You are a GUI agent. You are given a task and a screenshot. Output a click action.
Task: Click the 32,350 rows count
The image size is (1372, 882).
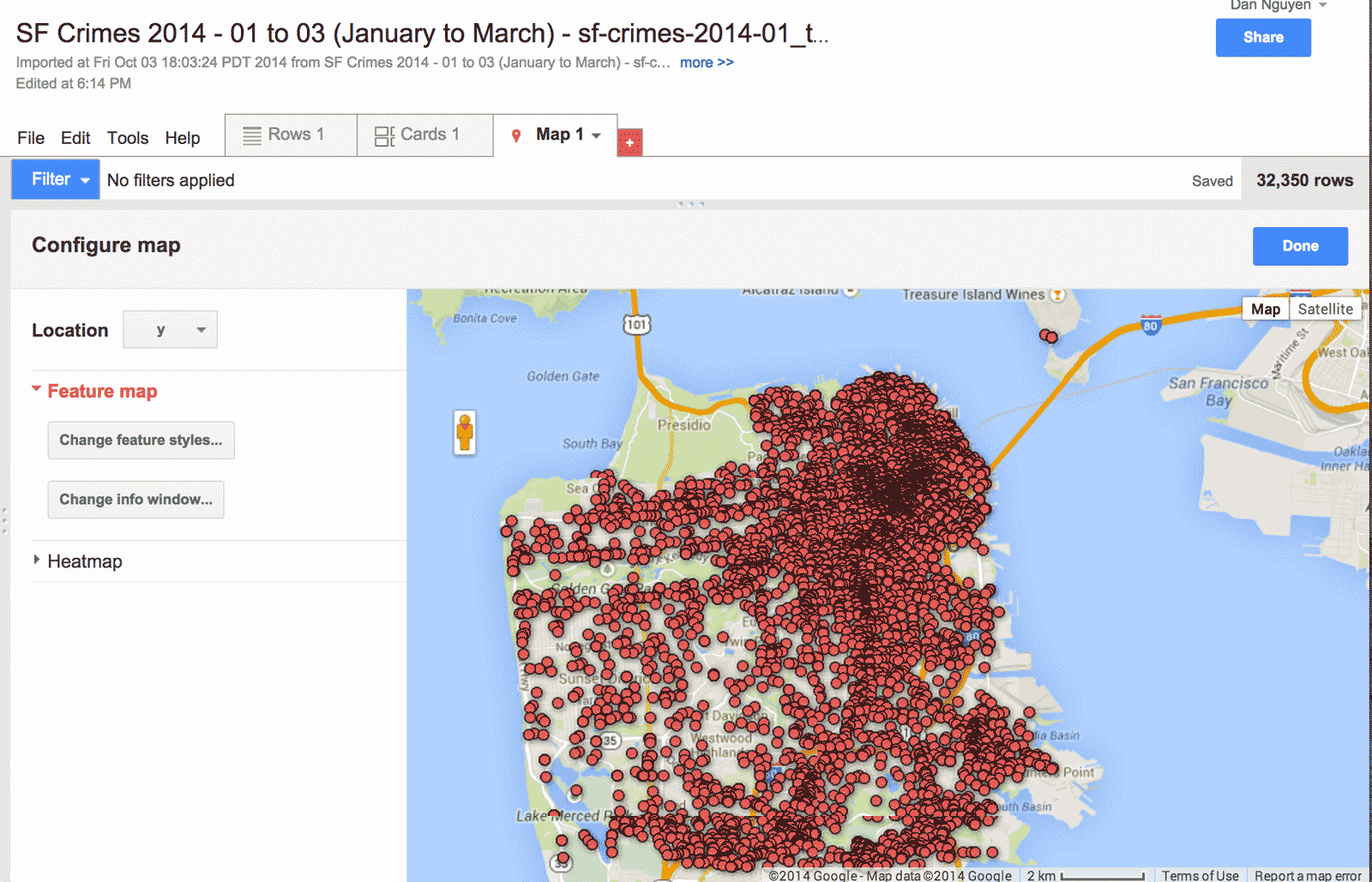pyautogui.click(x=1304, y=180)
